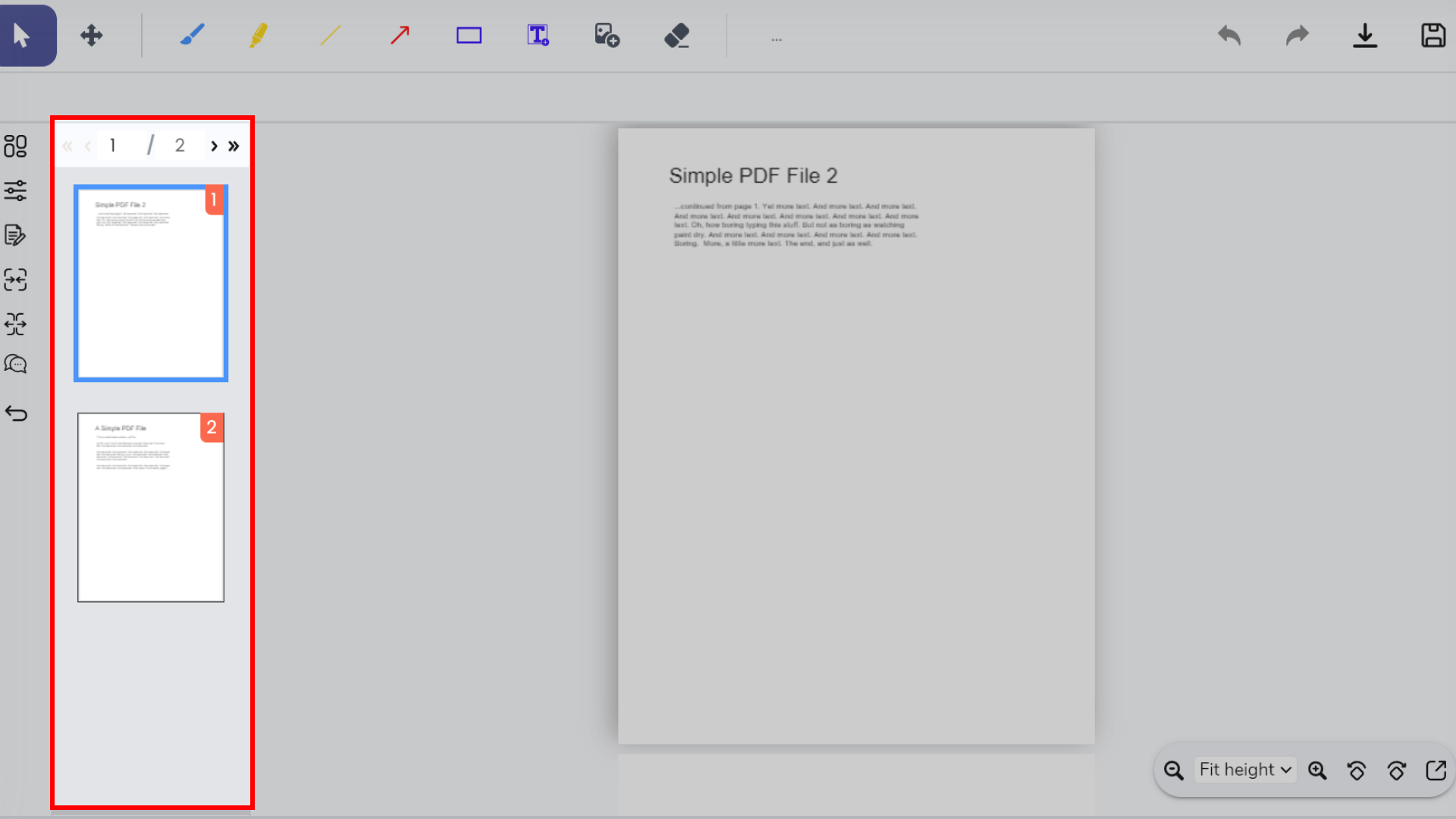Save the document with floppy icon
Screen dimensions: 1456x819
pos(1433,36)
